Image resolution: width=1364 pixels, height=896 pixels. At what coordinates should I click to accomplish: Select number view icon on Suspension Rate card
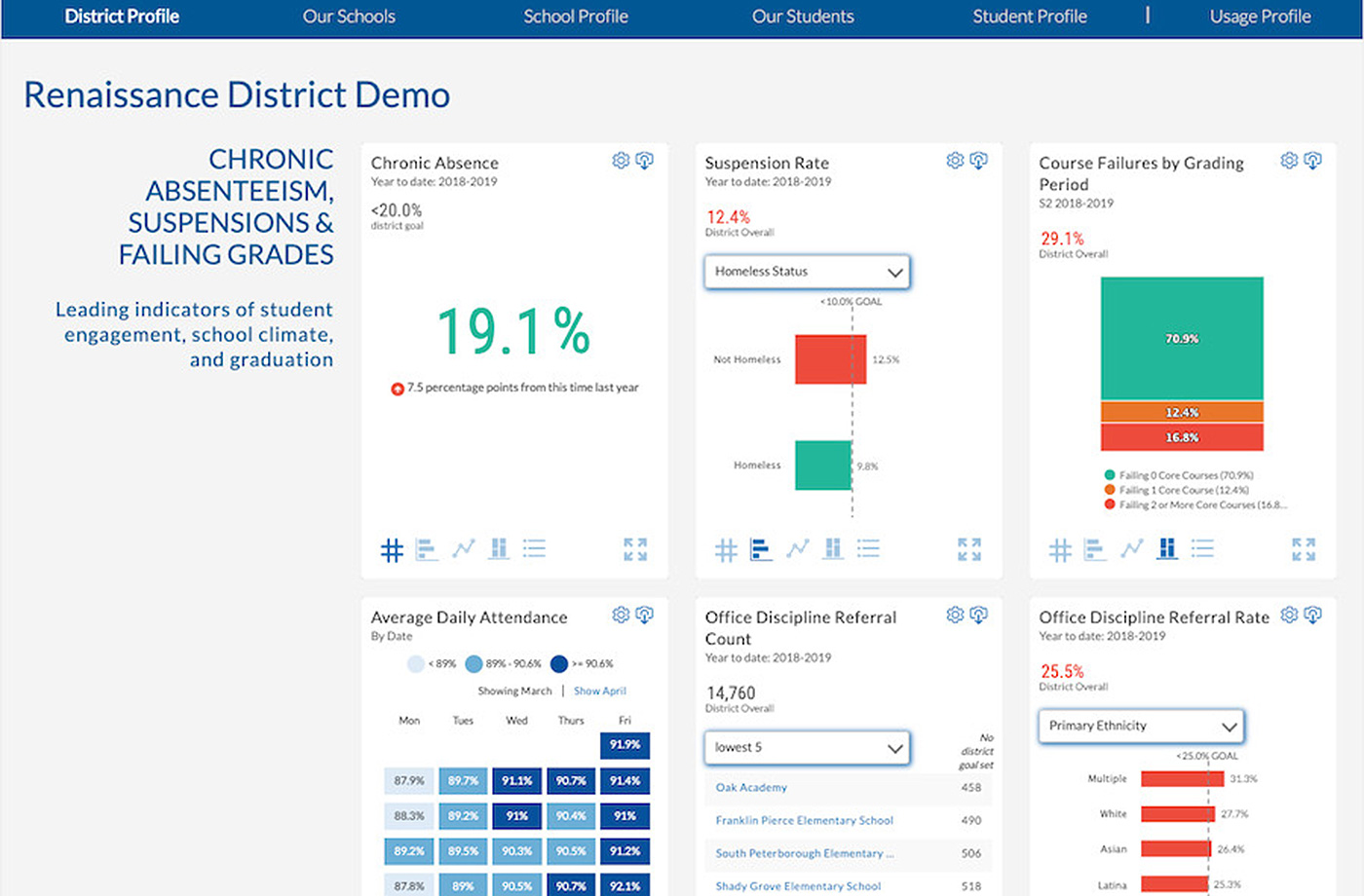coord(726,550)
